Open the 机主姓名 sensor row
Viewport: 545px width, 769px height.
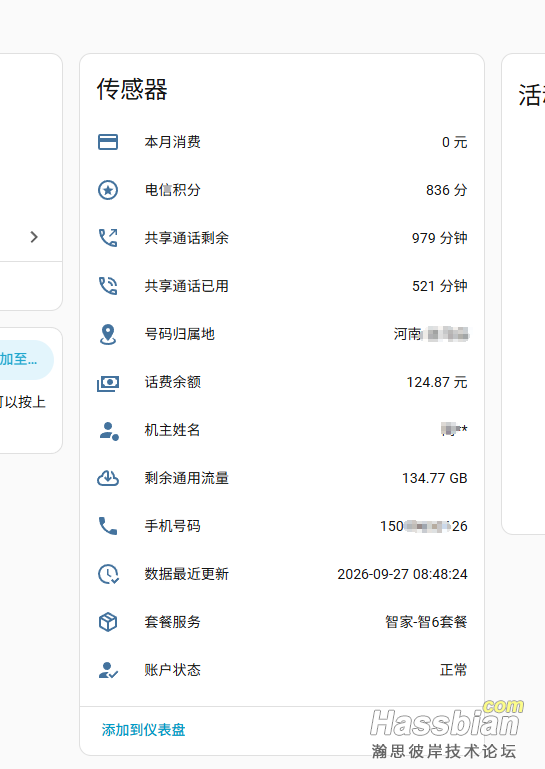282,430
